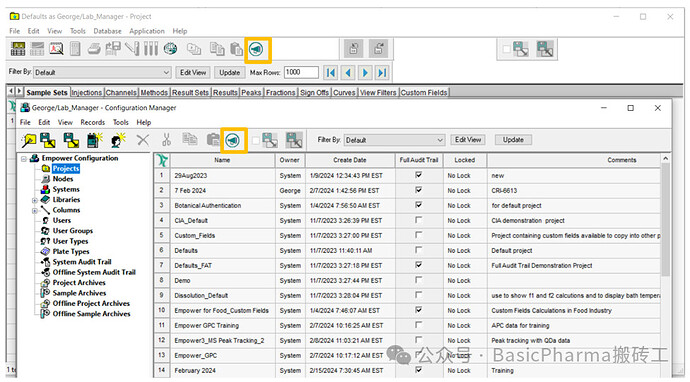The height and width of the screenshot is (382, 690).
Task: Toggle Full Audit Trail checkbox for 7 Feb 2024
Action: [418, 190]
